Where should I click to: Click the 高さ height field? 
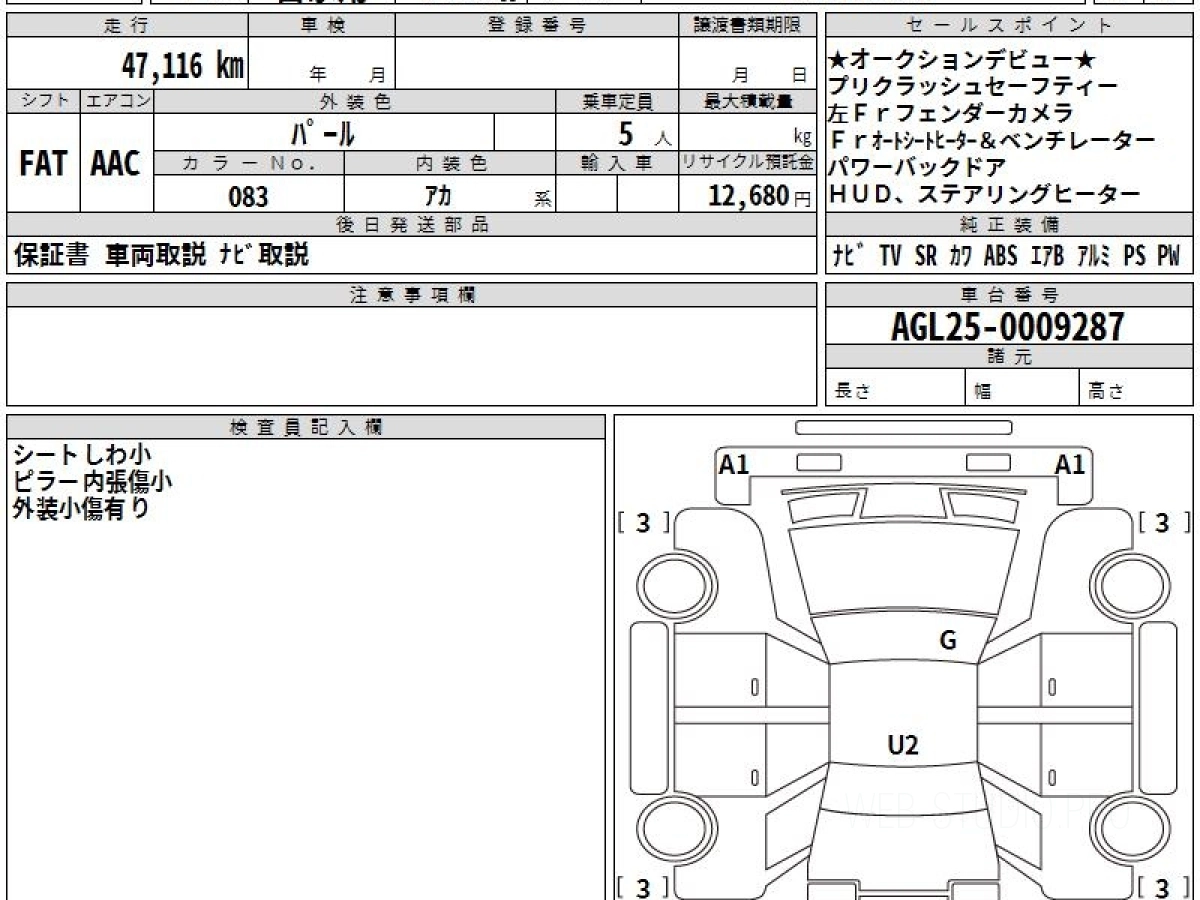pyautogui.click(x=1136, y=389)
